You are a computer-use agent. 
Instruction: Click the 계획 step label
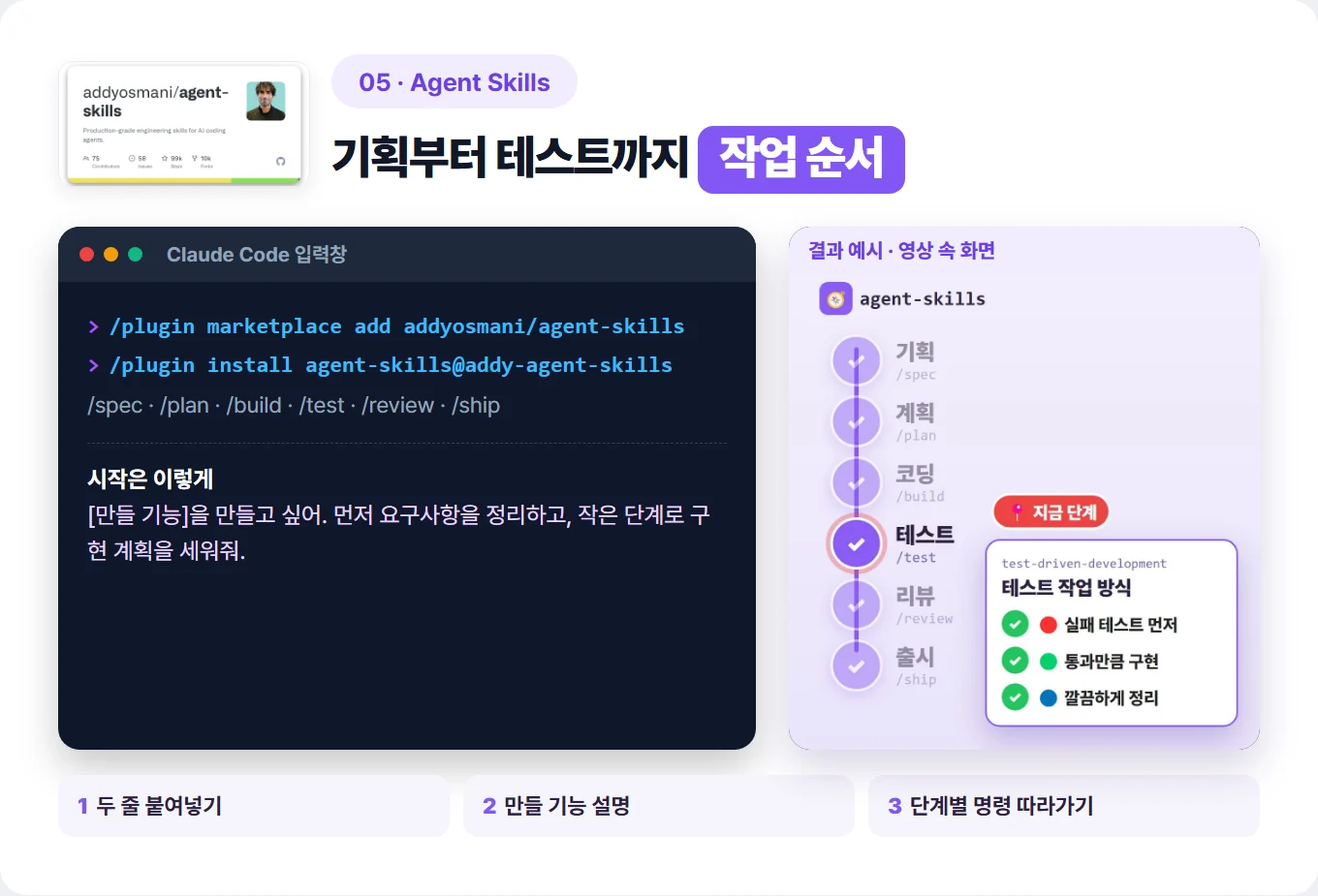(x=915, y=413)
